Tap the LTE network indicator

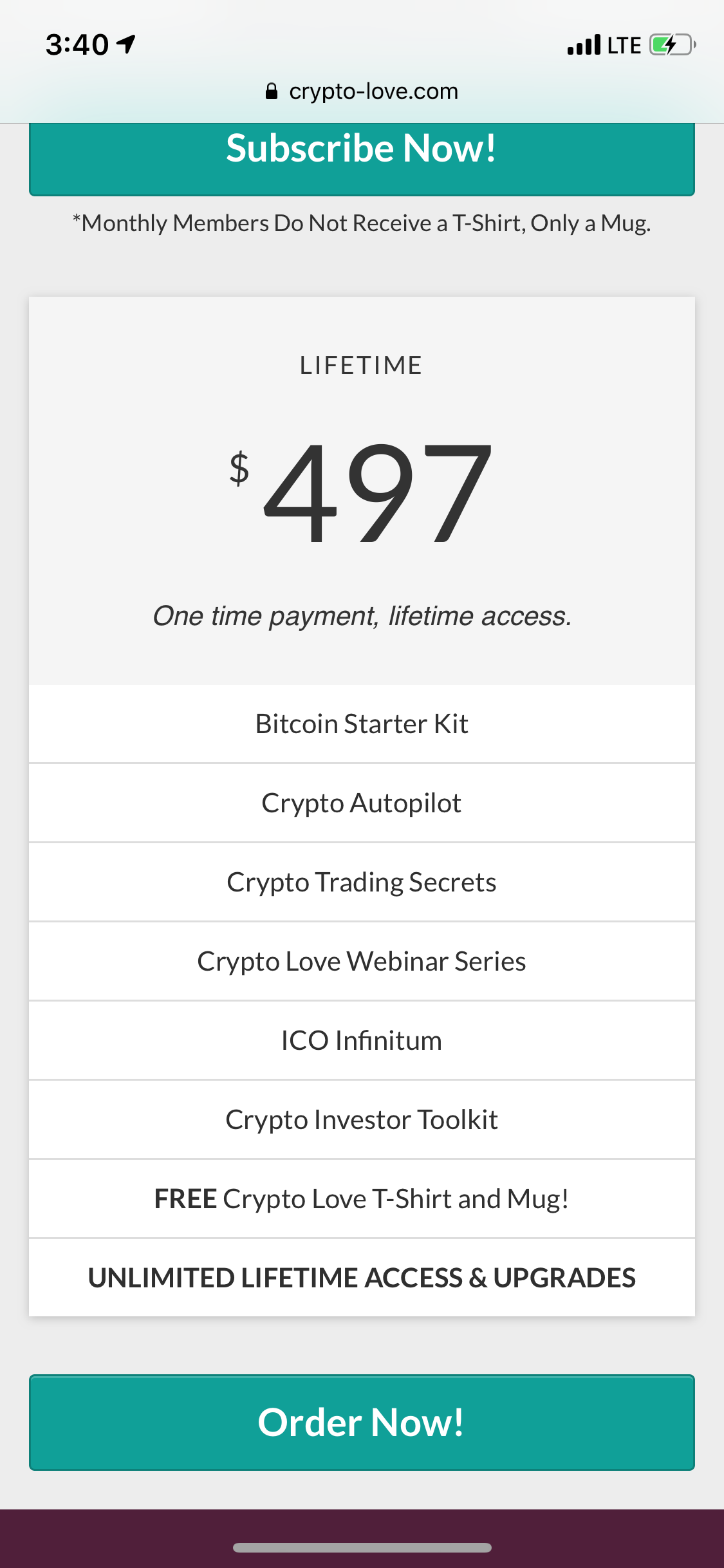click(624, 46)
